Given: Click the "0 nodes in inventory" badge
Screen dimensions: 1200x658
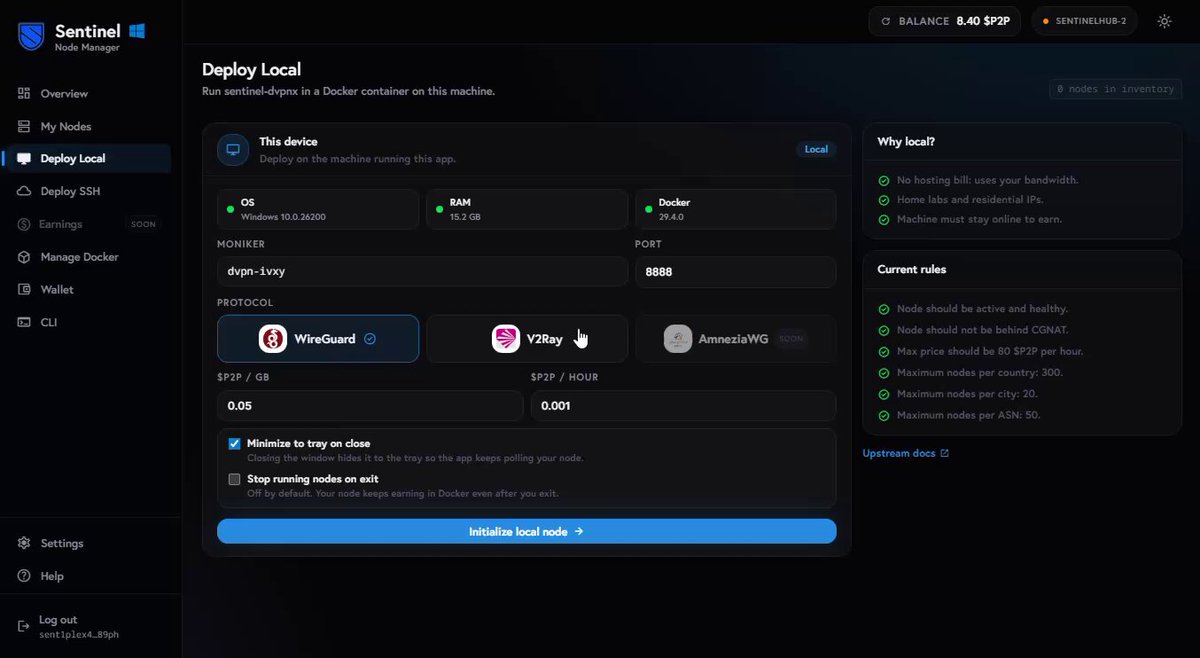Looking at the screenshot, I should [1116, 89].
